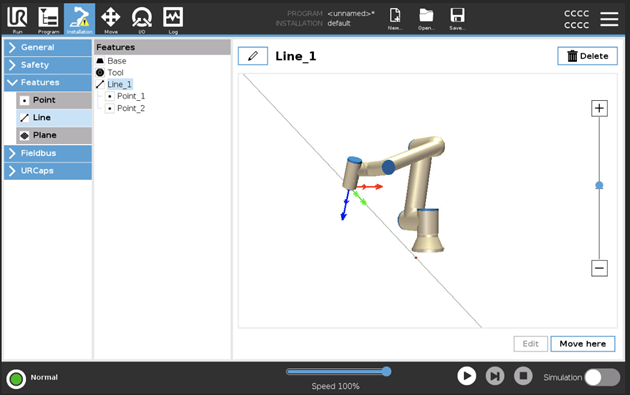Collapse the Features section
Viewport: 630px width, 395px height.
point(48,82)
